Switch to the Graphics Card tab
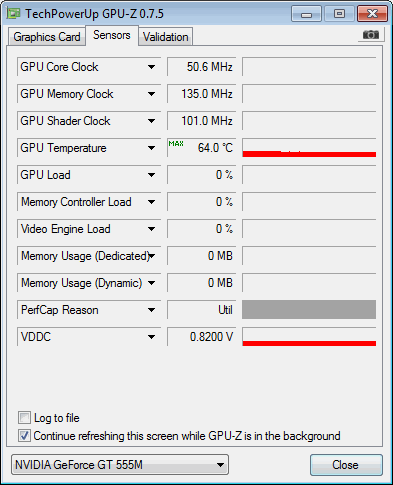The image size is (393, 485). point(47,37)
